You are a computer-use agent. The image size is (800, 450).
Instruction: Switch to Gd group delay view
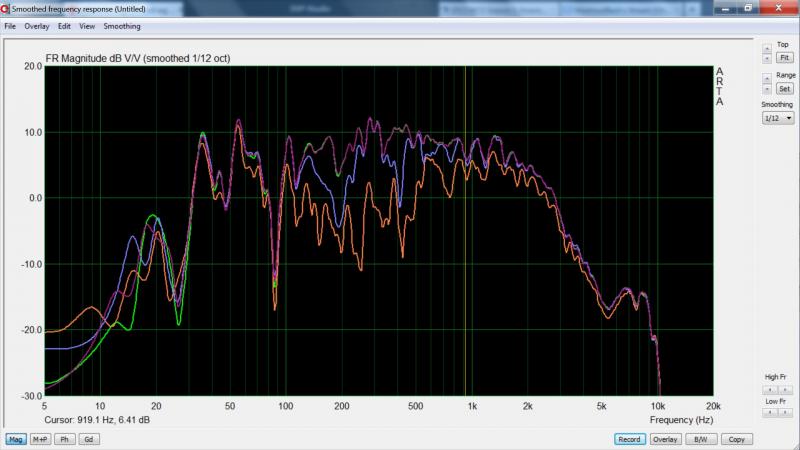pos(88,439)
